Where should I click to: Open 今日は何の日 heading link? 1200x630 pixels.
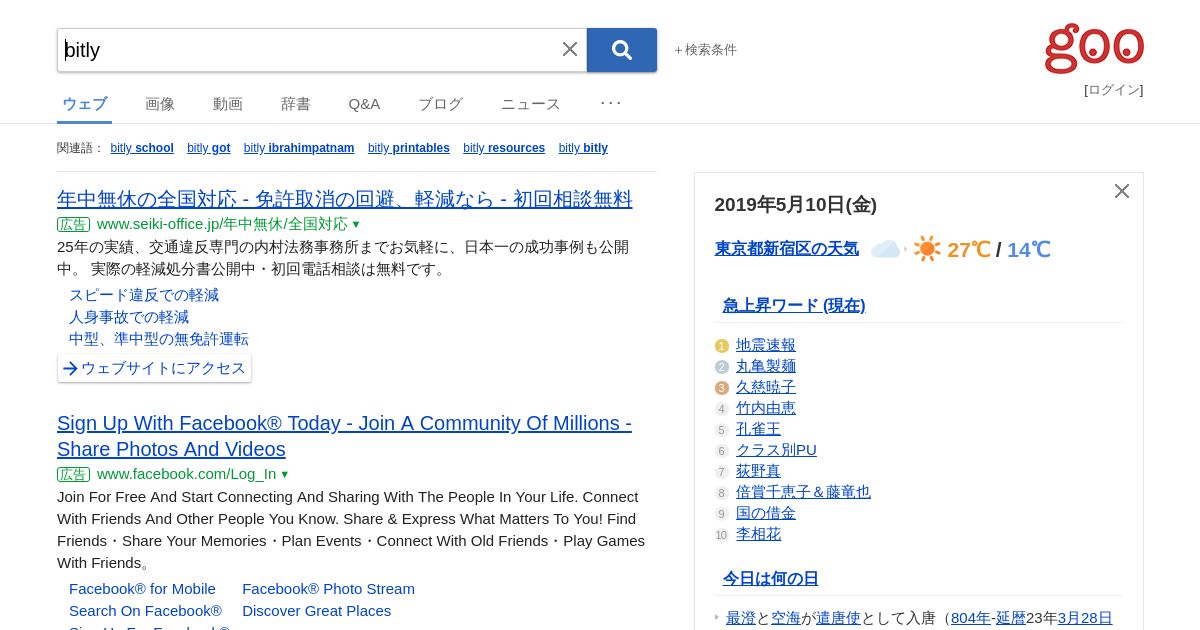pyautogui.click(x=770, y=579)
